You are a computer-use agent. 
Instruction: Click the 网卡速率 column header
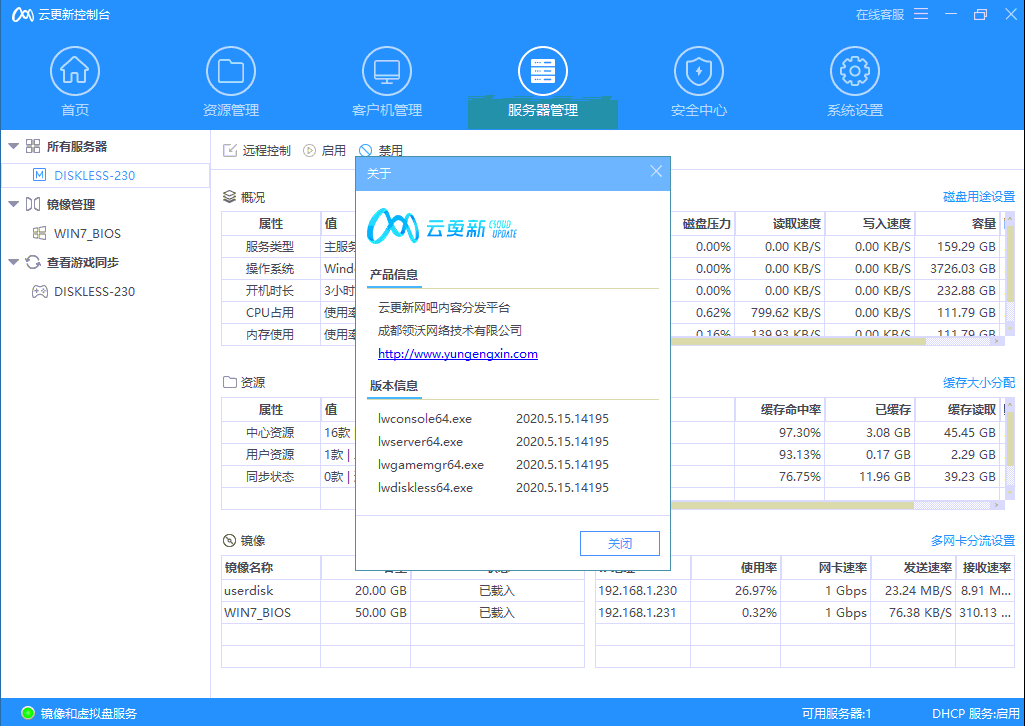(x=826, y=568)
